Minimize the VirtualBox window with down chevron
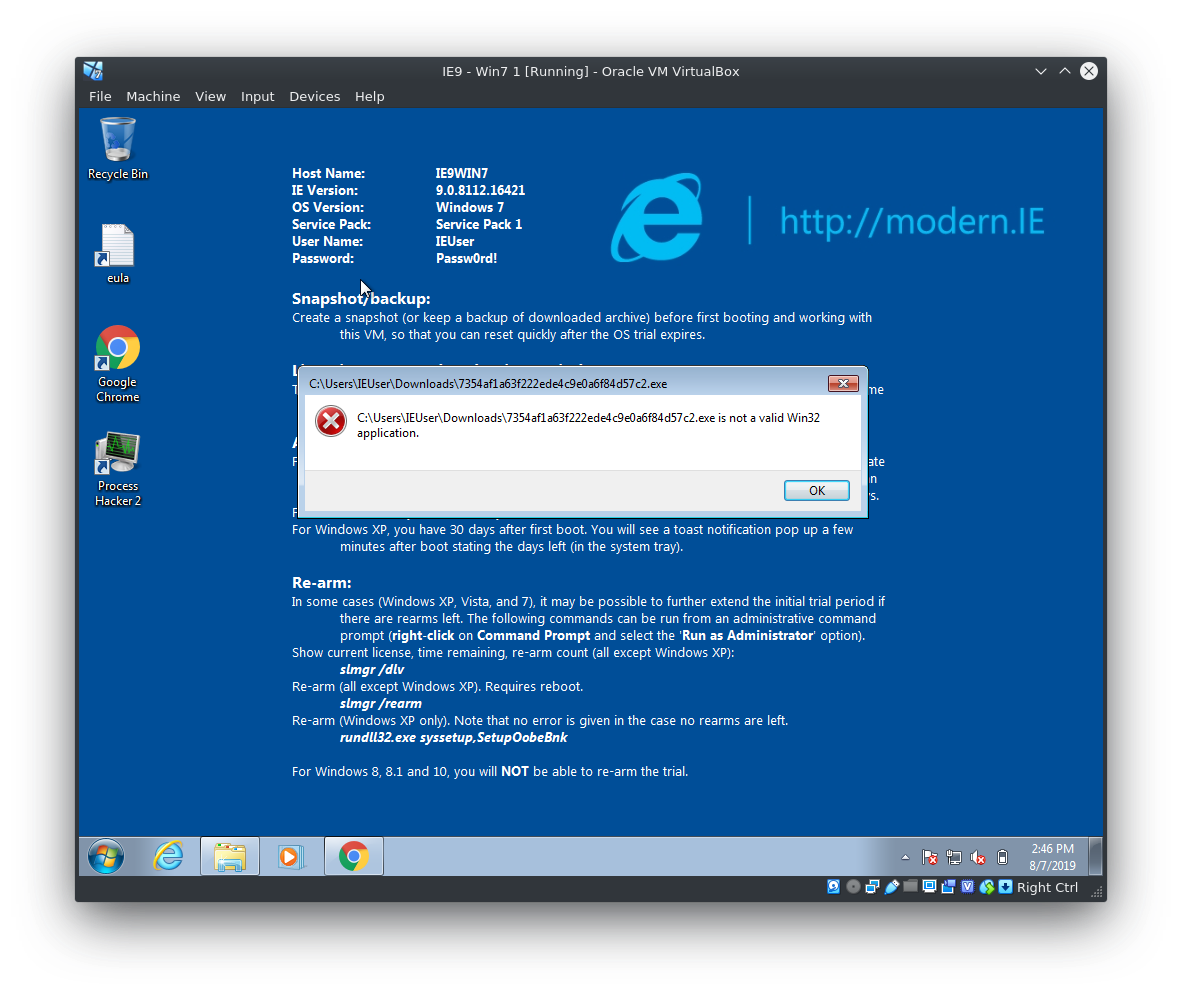The image size is (1182, 995). (x=1041, y=71)
